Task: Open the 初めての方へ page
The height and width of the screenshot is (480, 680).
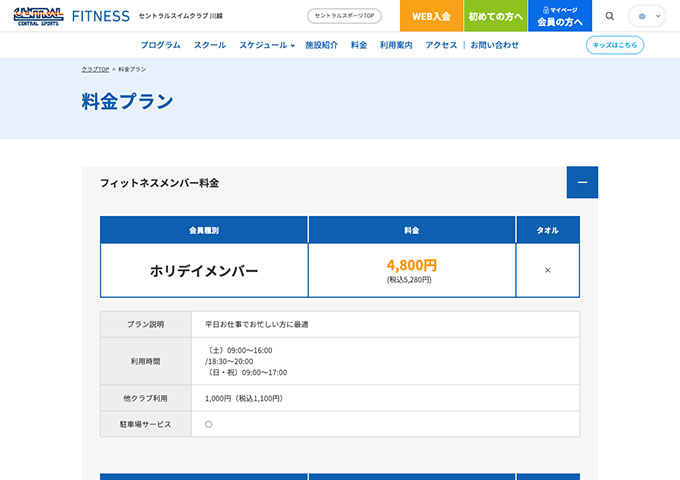Action: coord(496,16)
